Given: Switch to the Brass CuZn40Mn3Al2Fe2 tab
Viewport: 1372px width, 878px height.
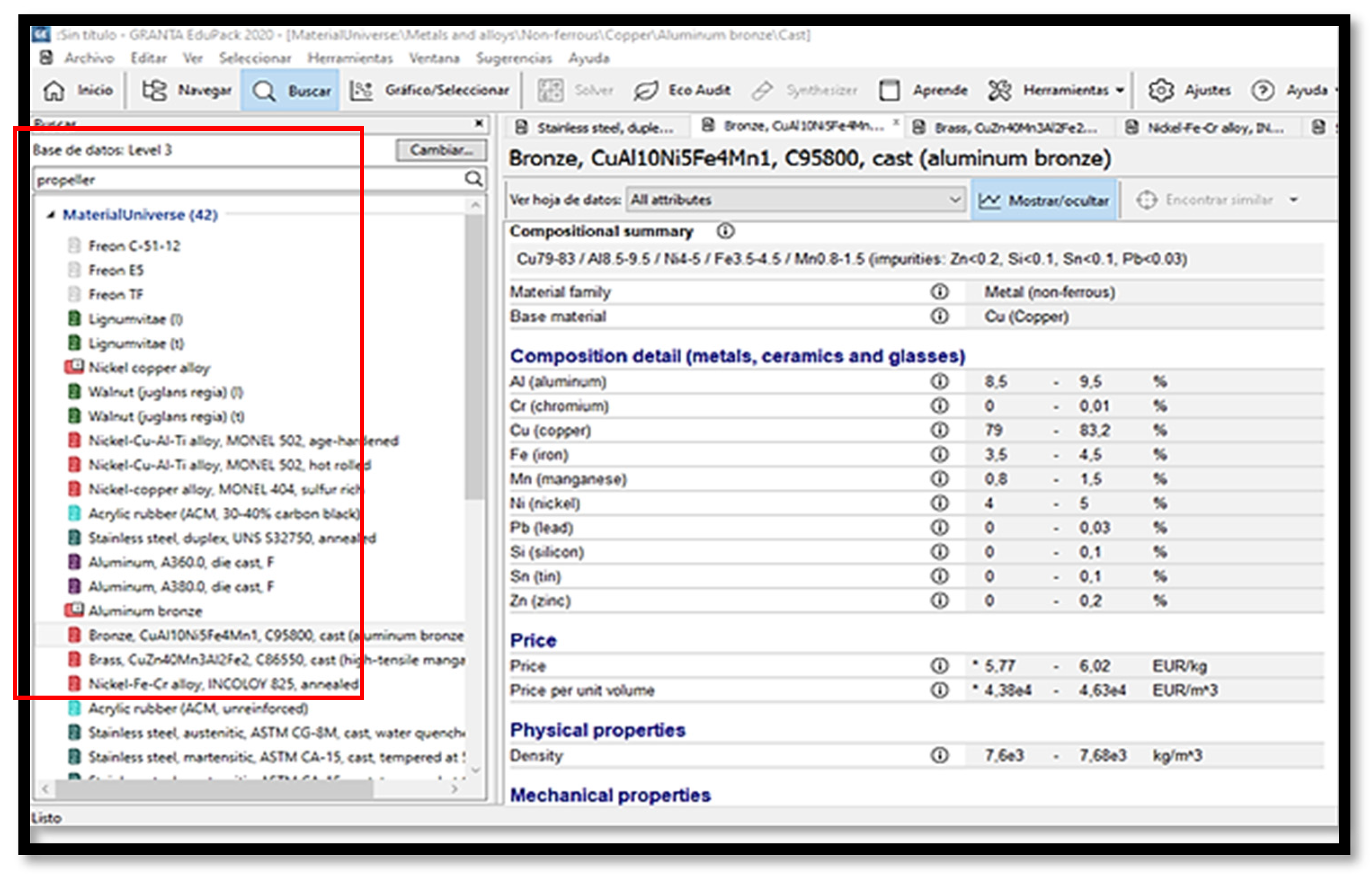Looking at the screenshot, I should coord(1007,128).
